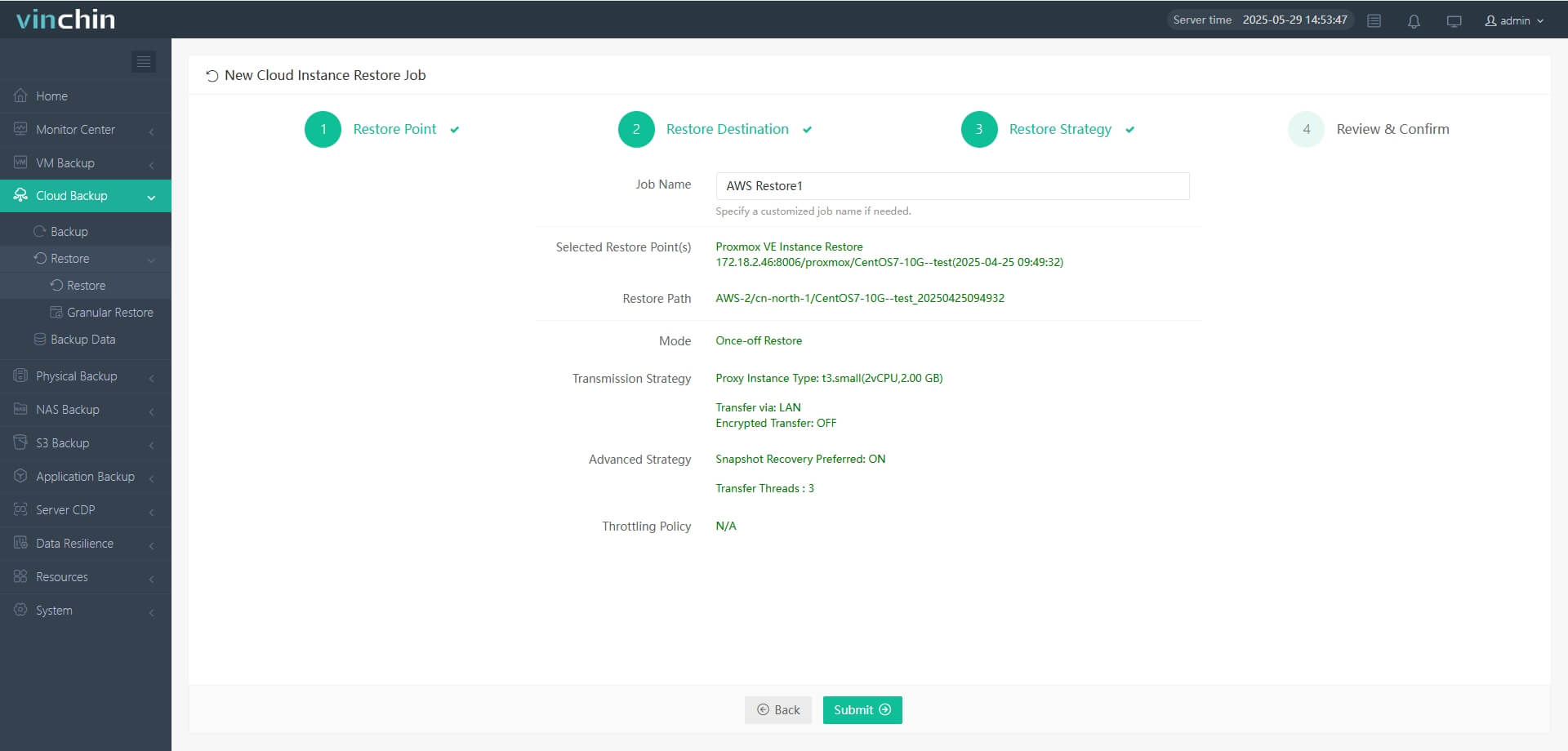Click step 1 circle Restore Point
This screenshot has height=751, width=1568.
pos(323,129)
